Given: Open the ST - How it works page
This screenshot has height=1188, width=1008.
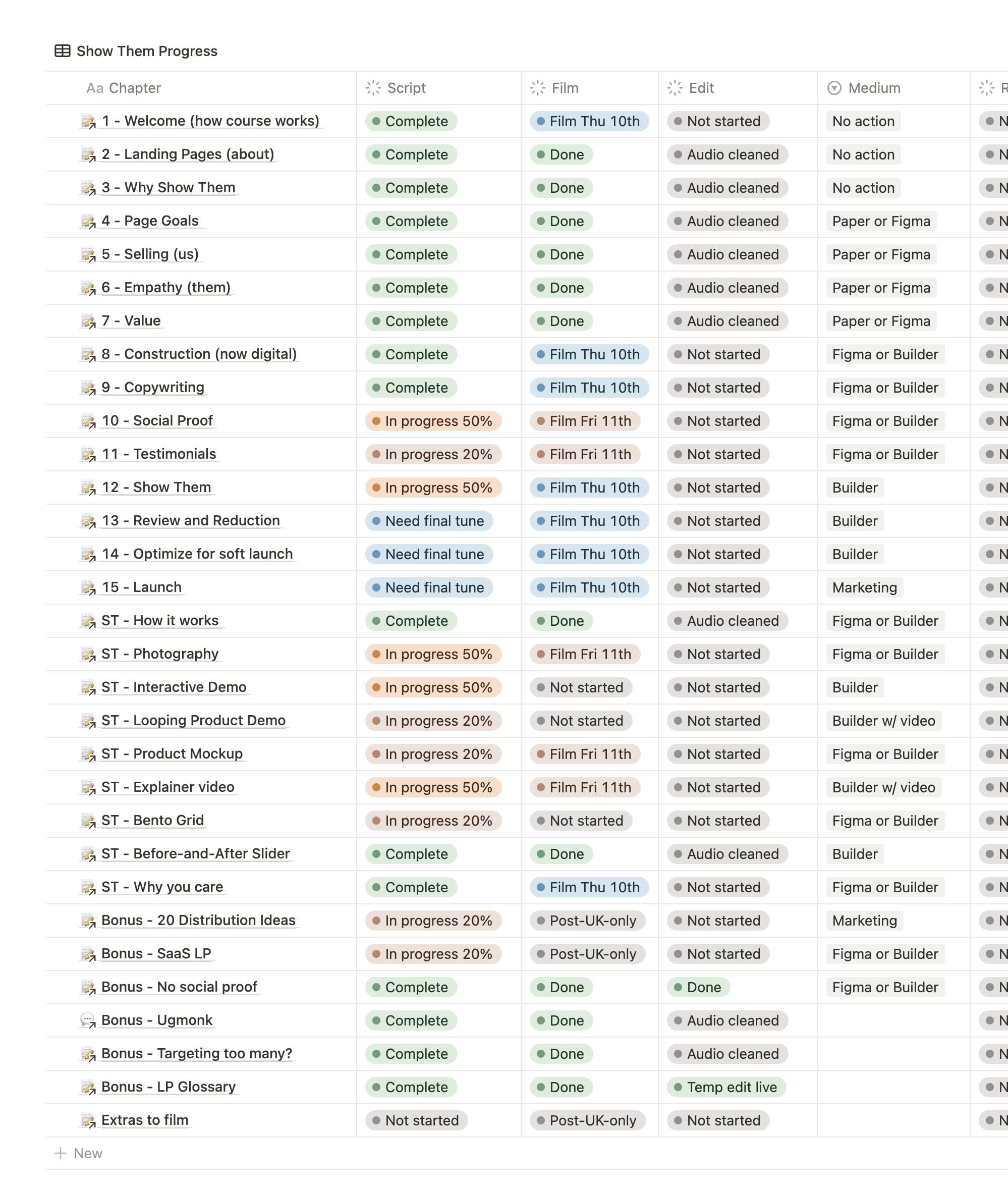Looking at the screenshot, I should coord(160,620).
